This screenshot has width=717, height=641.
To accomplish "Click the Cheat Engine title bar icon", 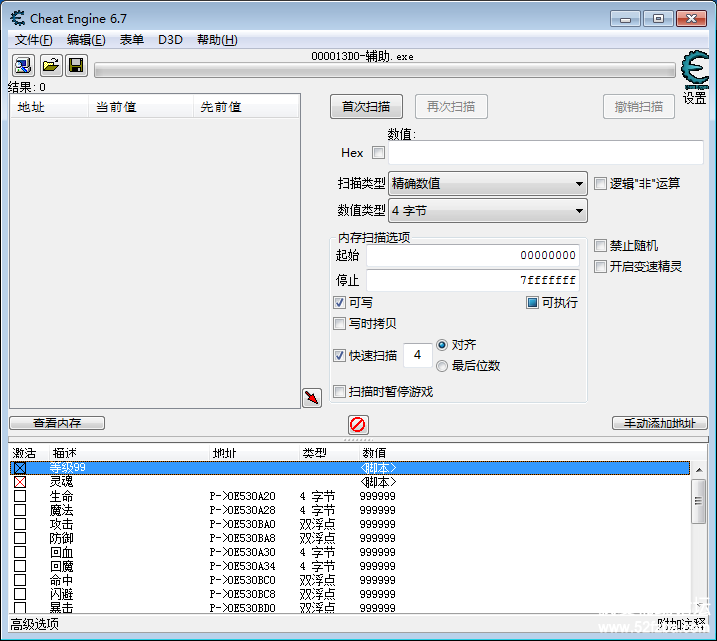I will pyautogui.click(x=17, y=18).
